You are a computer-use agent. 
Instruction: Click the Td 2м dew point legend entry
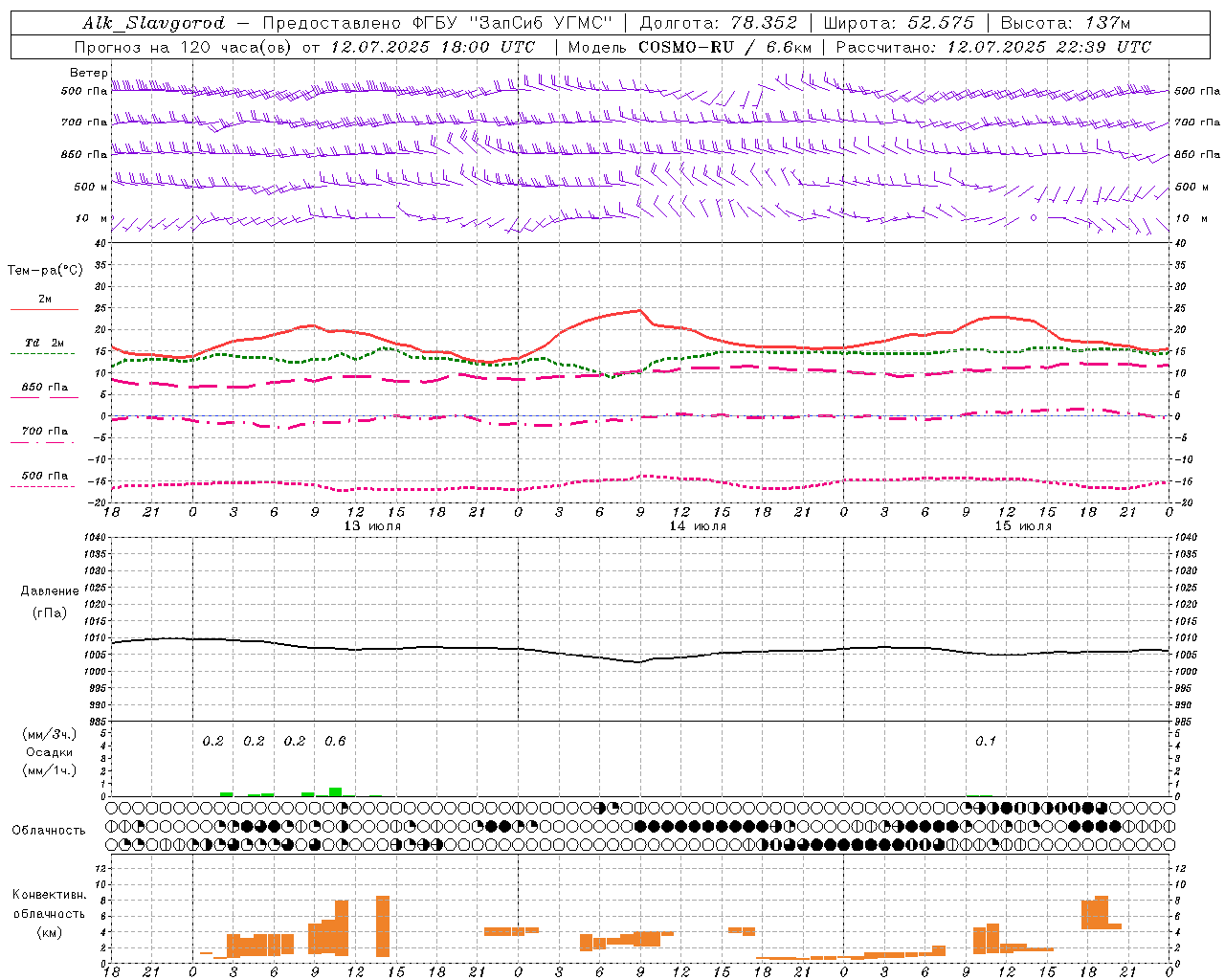[45, 343]
